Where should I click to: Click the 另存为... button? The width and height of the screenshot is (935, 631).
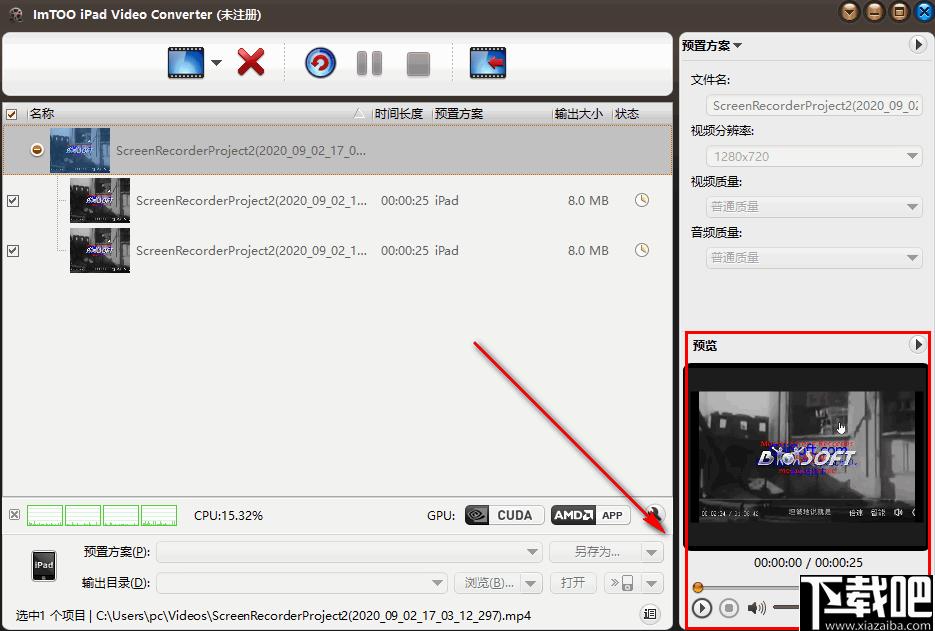[x=596, y=552]
